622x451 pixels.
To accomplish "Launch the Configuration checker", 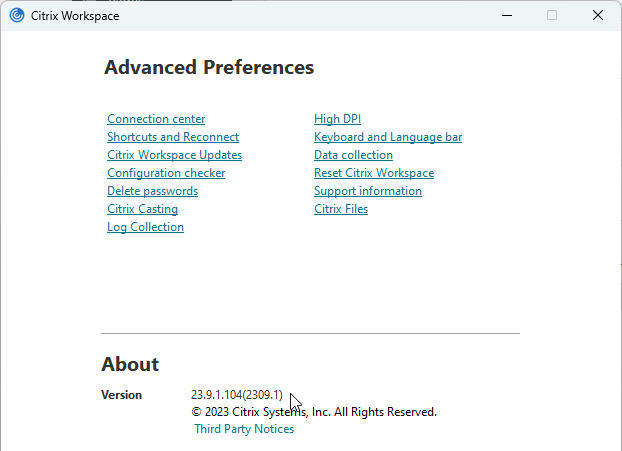I will coord(166,173).
